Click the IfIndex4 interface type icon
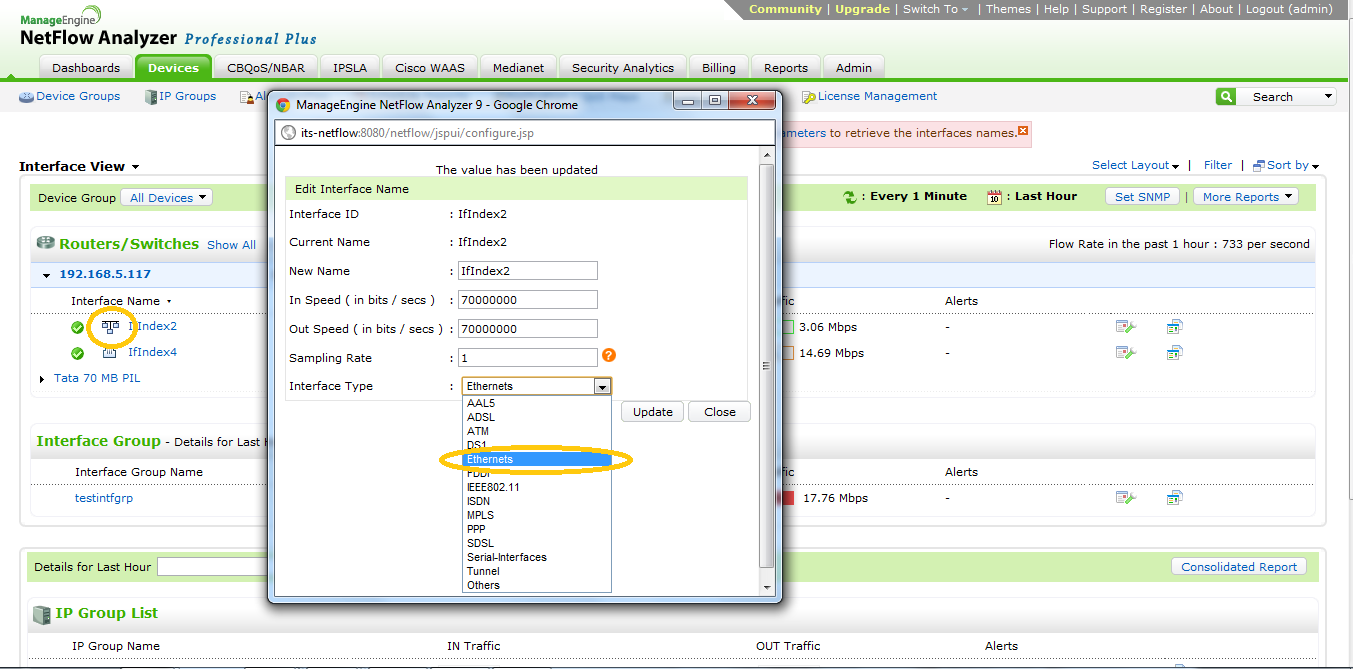 click(110, 352)
